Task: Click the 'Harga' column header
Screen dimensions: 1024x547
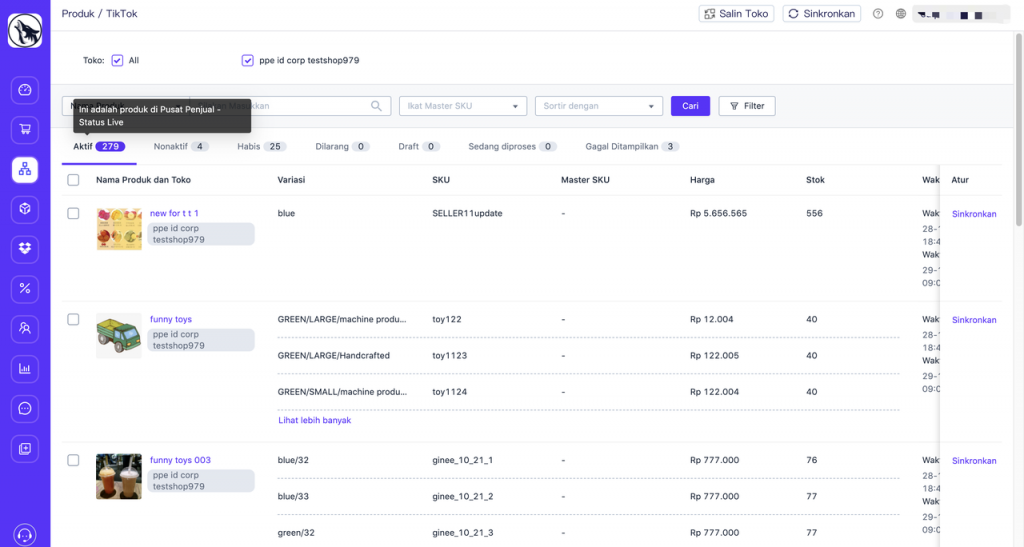Action: [702, 180]
